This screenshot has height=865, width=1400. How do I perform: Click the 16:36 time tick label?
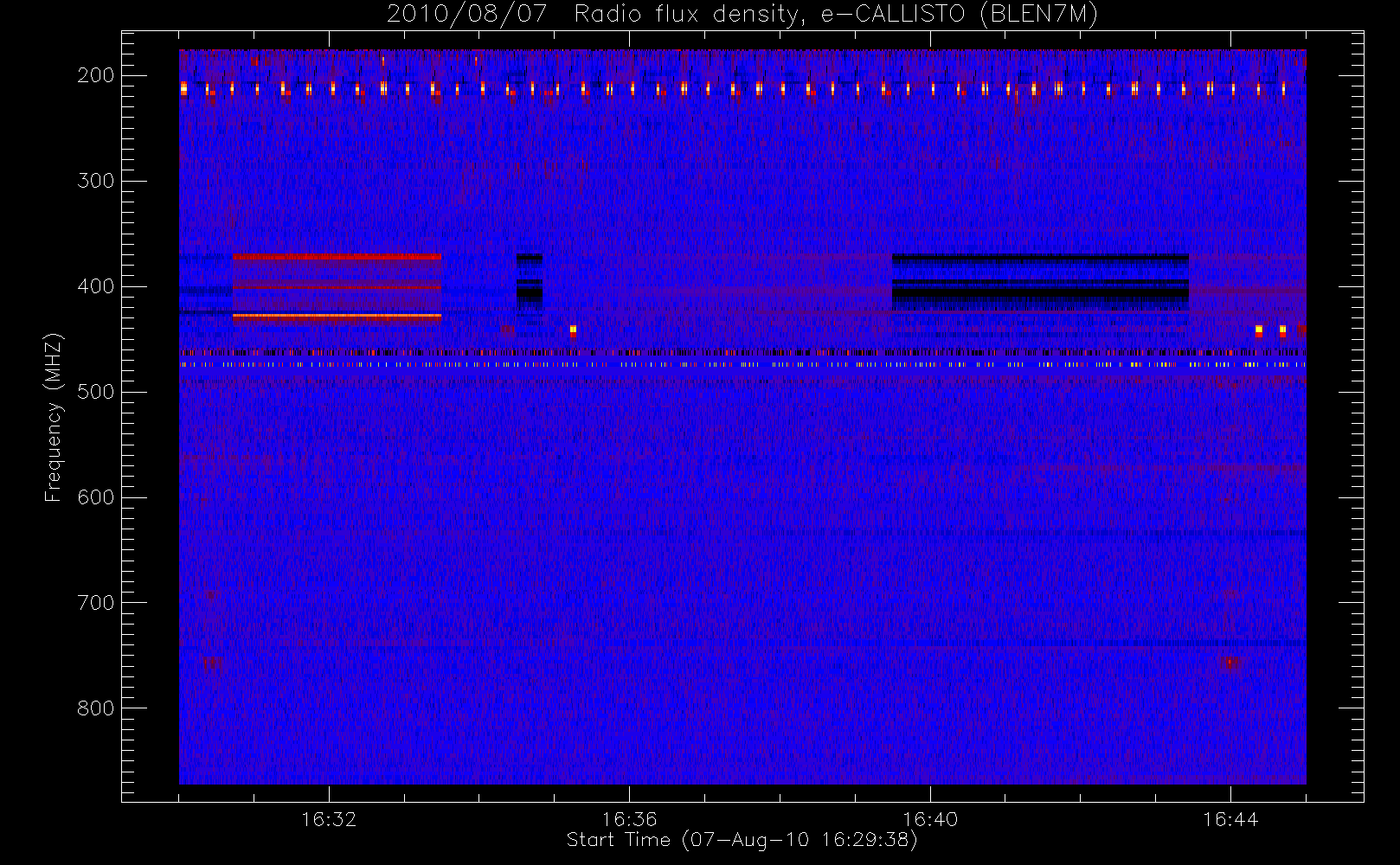[629, 818]
